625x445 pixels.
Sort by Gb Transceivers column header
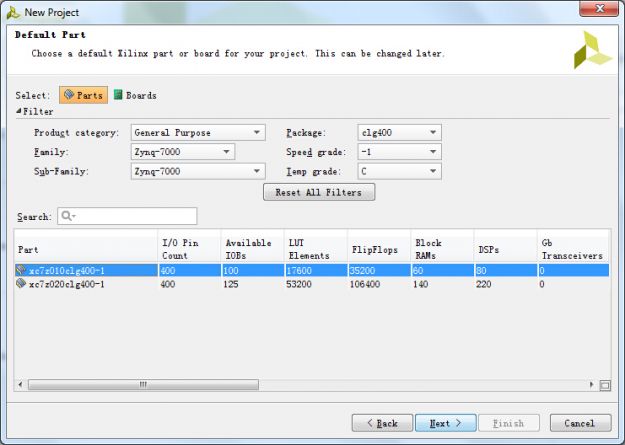pyautogui.click(x=573, y=249)
